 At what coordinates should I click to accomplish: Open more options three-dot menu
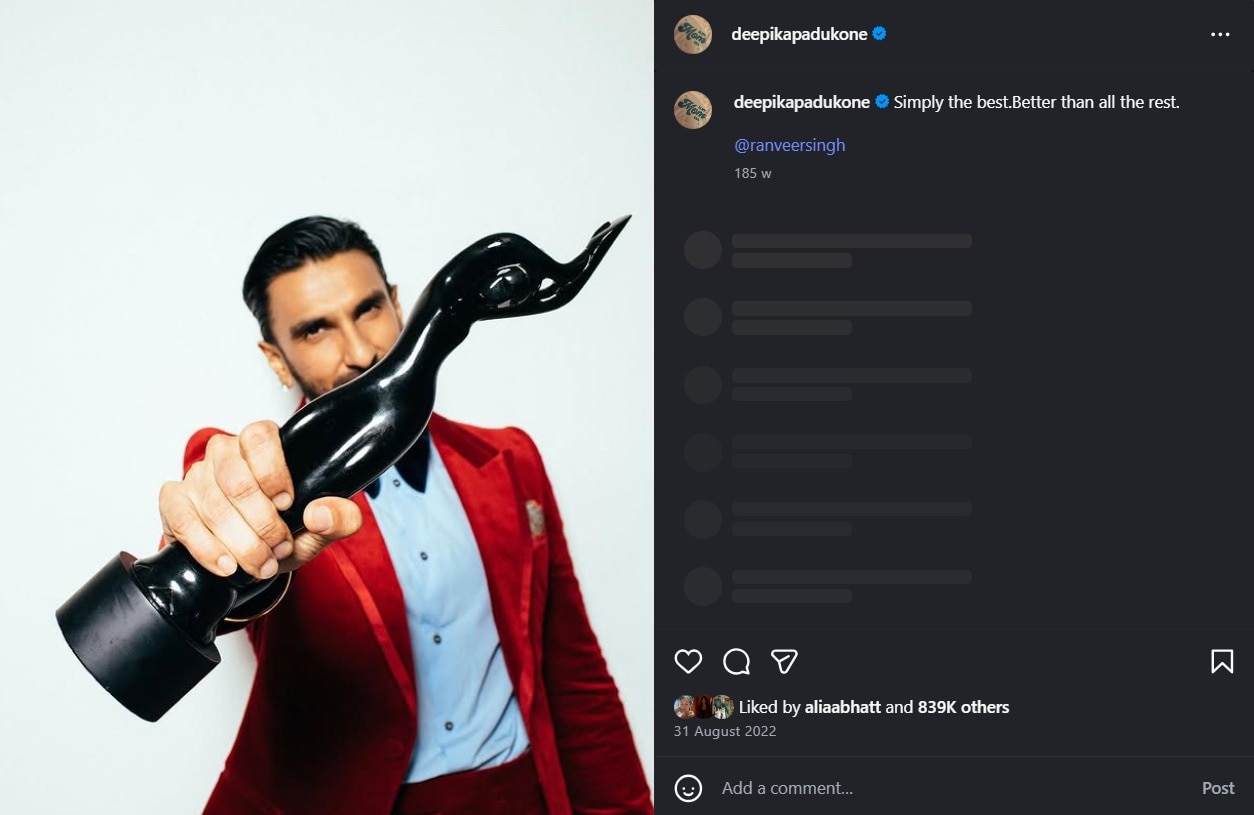point(1220,34)
